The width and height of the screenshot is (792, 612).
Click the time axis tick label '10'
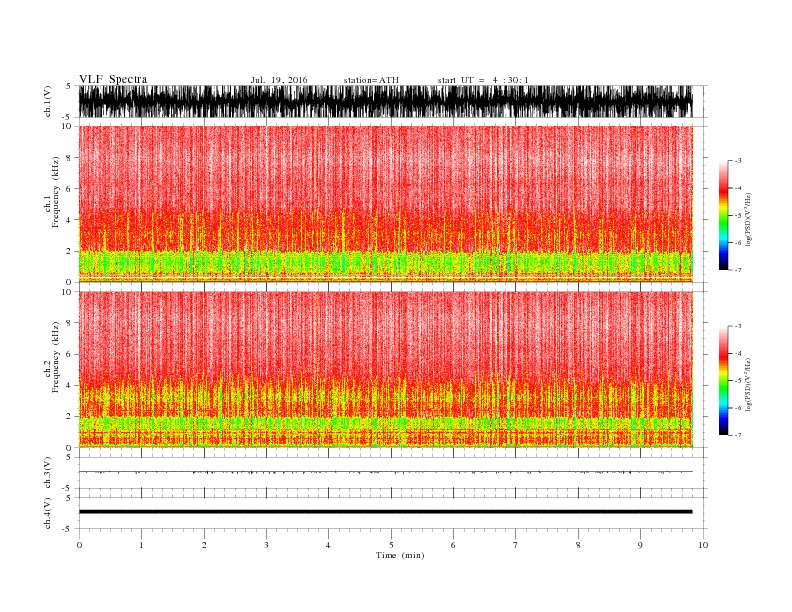click(x=703, y=545)
